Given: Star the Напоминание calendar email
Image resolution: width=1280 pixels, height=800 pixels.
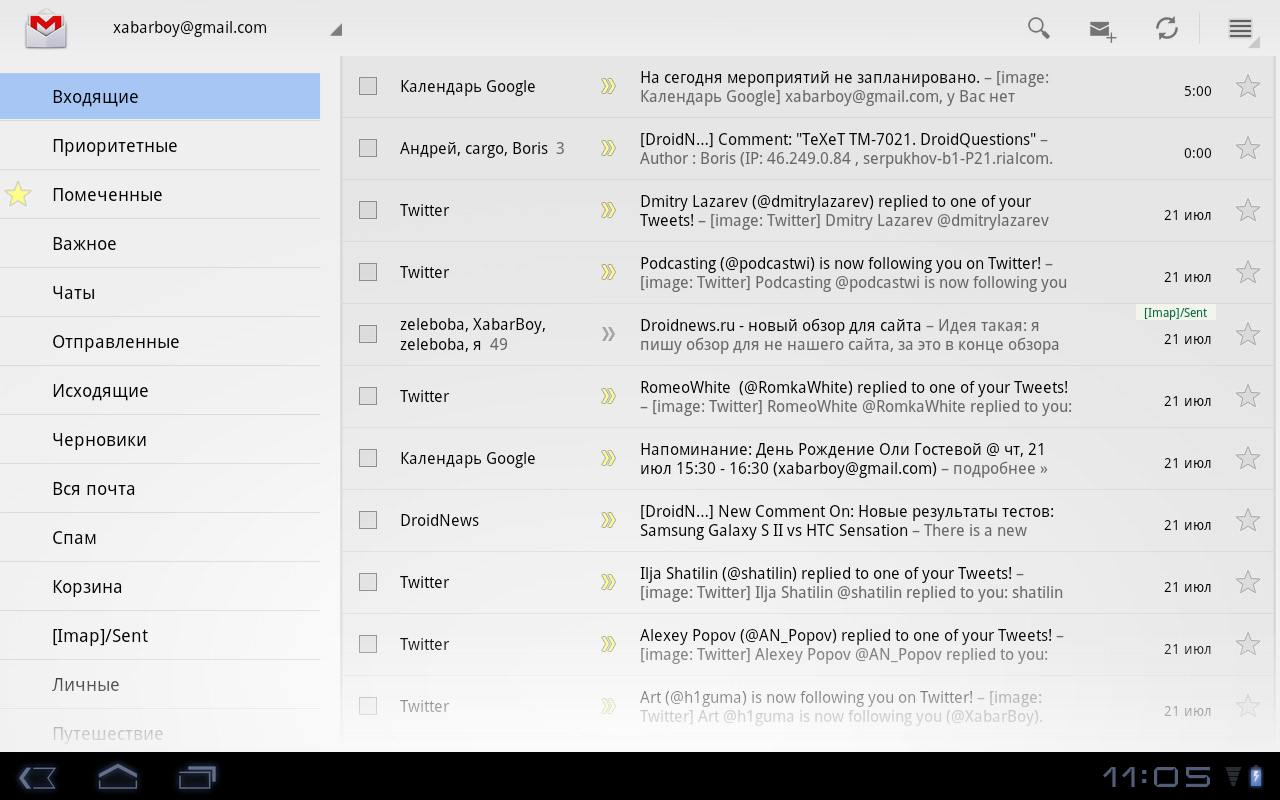Looking at the screenshot, I should click(1247, 458).
